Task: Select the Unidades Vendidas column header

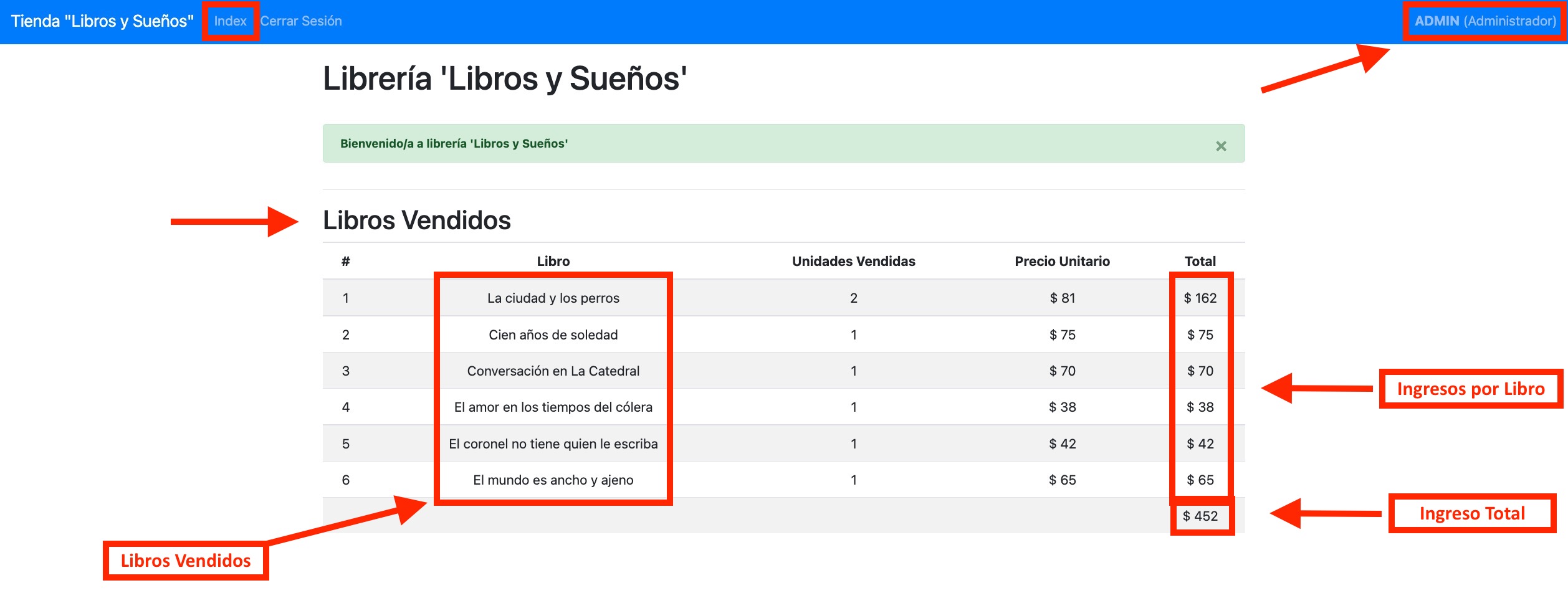Action: [x=853, y=261]
